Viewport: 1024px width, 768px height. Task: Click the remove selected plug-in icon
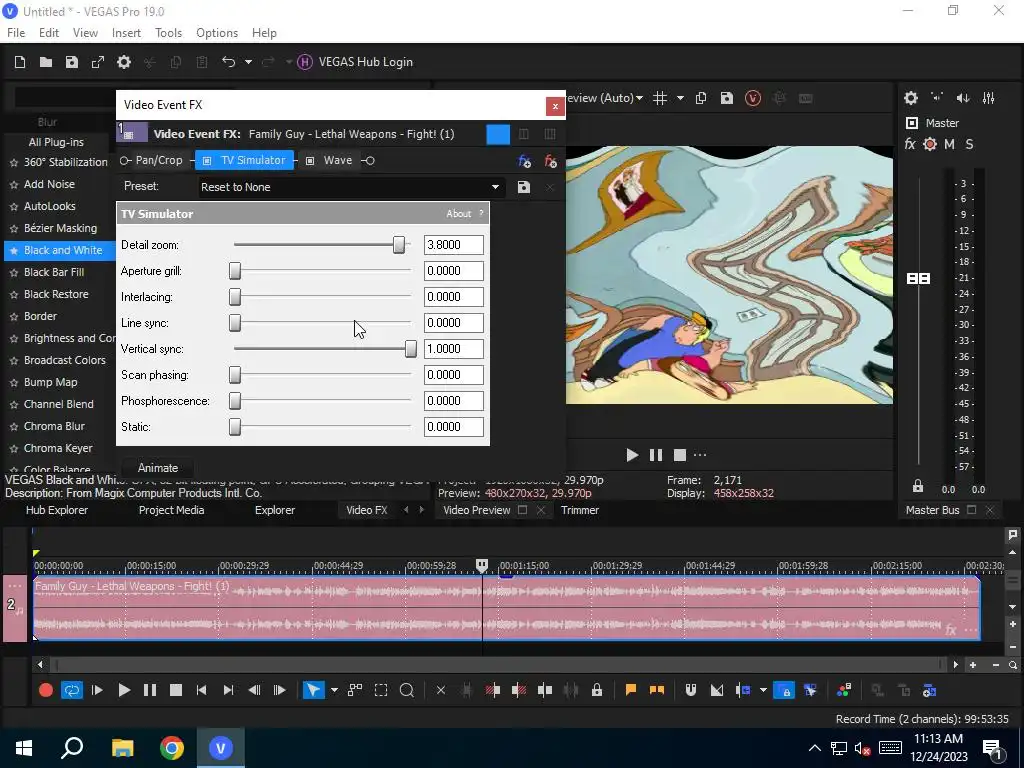pyautogui.click(x=550, y=161)
